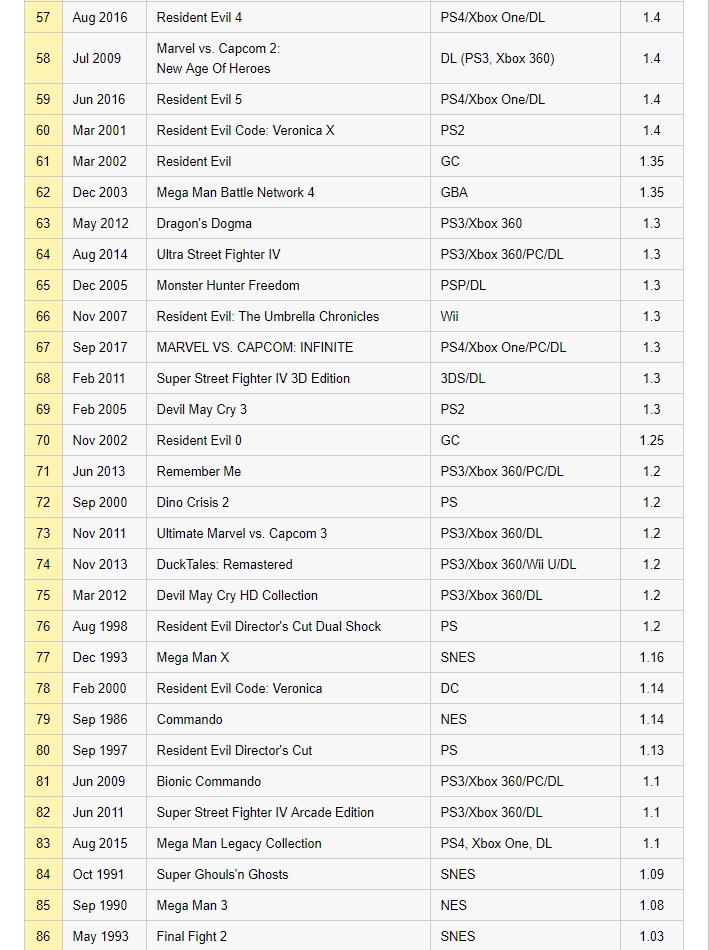
Task: Select 'Super Street Fighter IV 3D Edition'
Action: click(x=253, y=379)
